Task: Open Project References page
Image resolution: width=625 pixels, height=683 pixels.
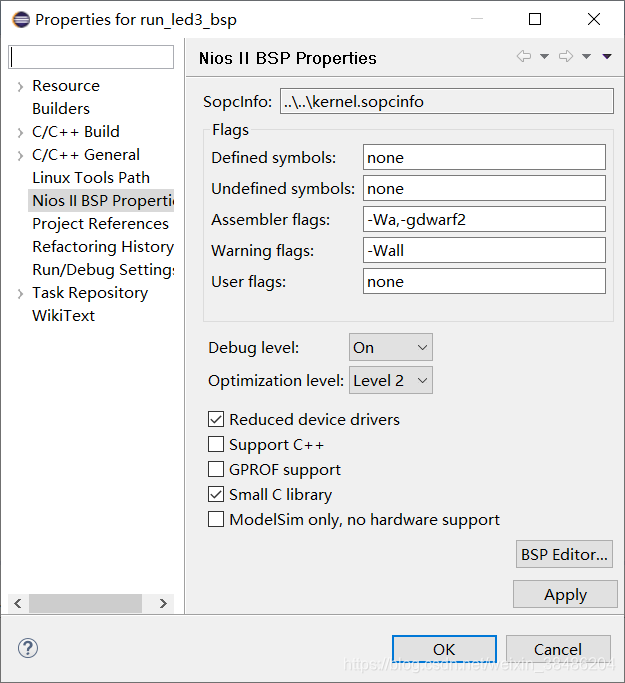Action: [101, 223]
